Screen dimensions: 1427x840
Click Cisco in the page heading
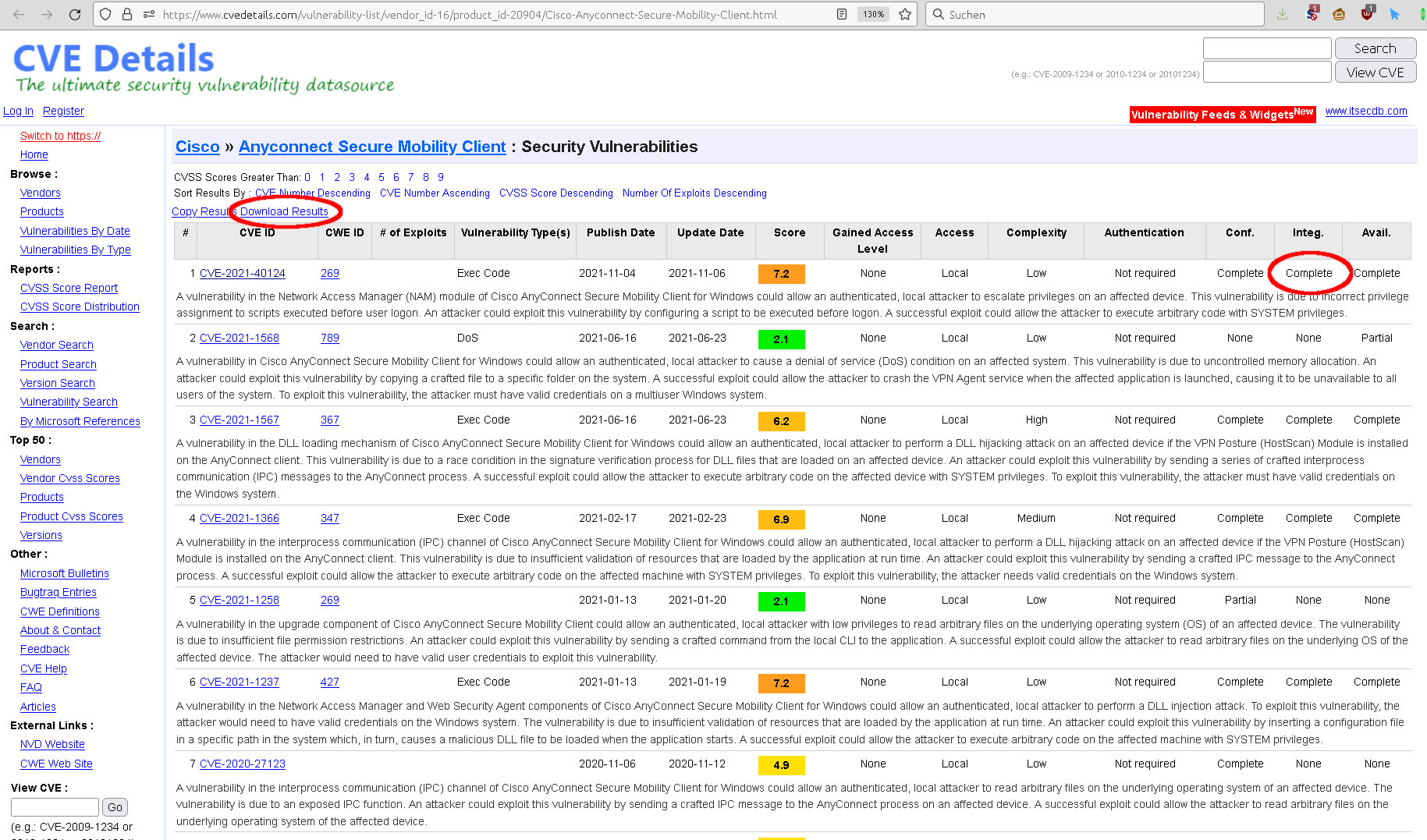click(x=197, y=147)
